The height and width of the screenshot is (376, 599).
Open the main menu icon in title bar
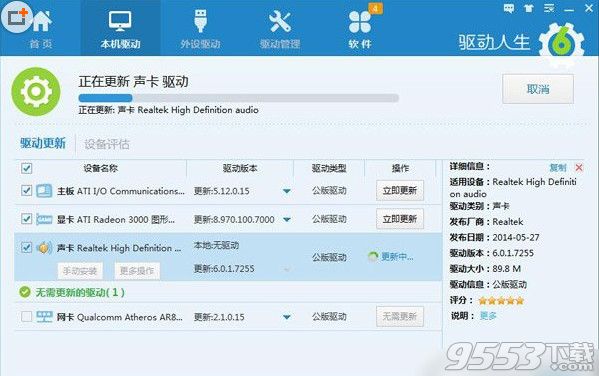(x=549, y=8)
